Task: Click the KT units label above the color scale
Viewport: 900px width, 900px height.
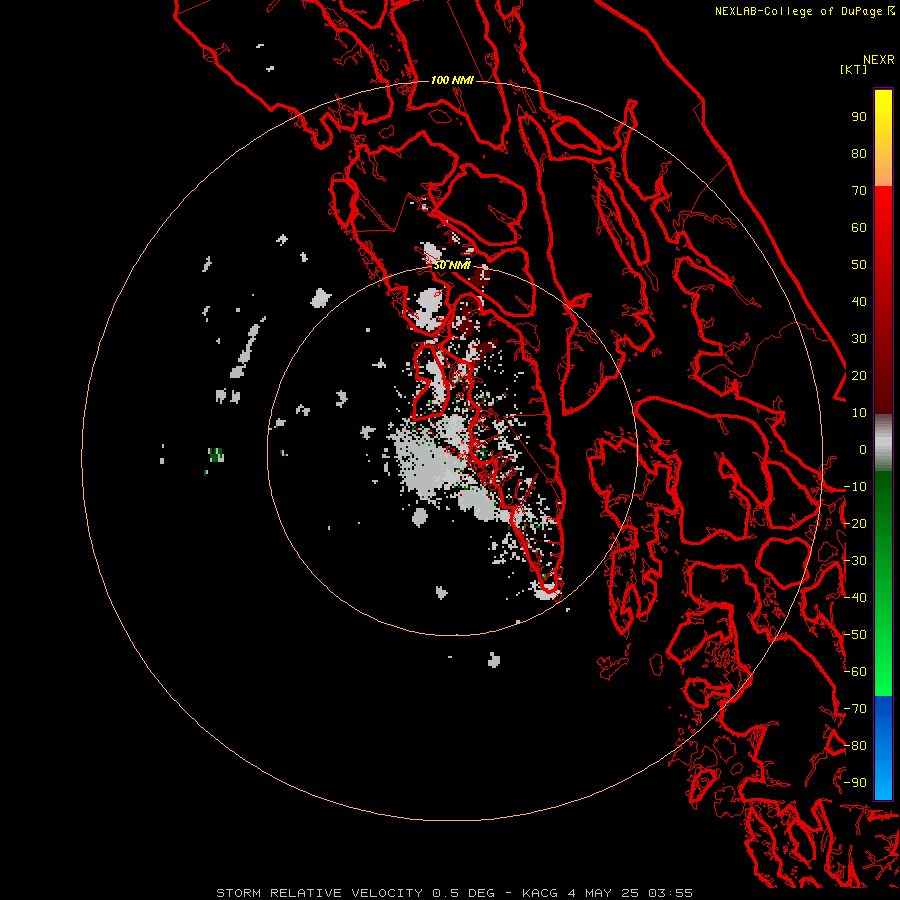Action: coord(853,69)
